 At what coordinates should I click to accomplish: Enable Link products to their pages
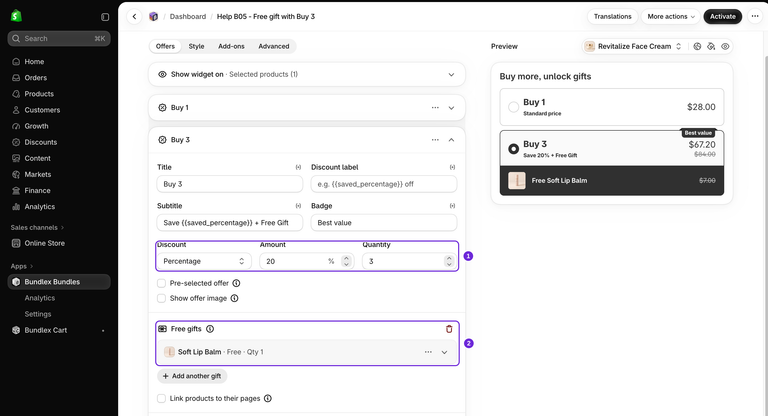point(161,399)
